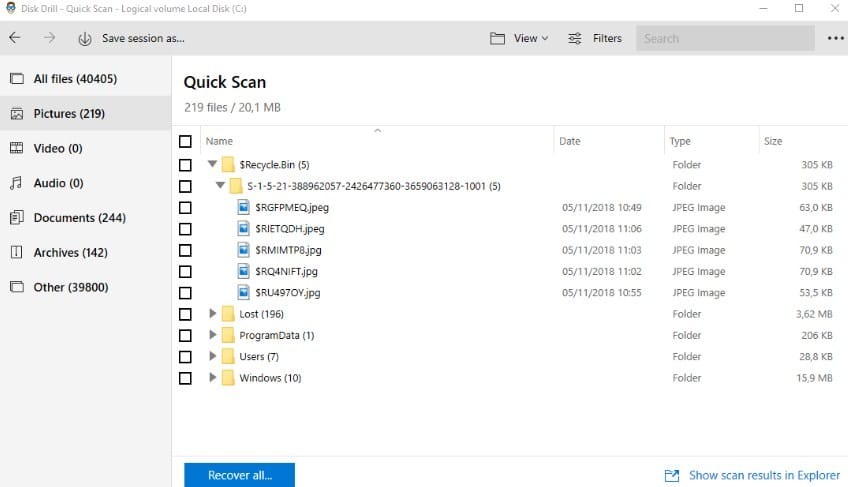Click the Recover all button
Image resolution: width=848 pixels, height=487 pixels.
(240, 475)
